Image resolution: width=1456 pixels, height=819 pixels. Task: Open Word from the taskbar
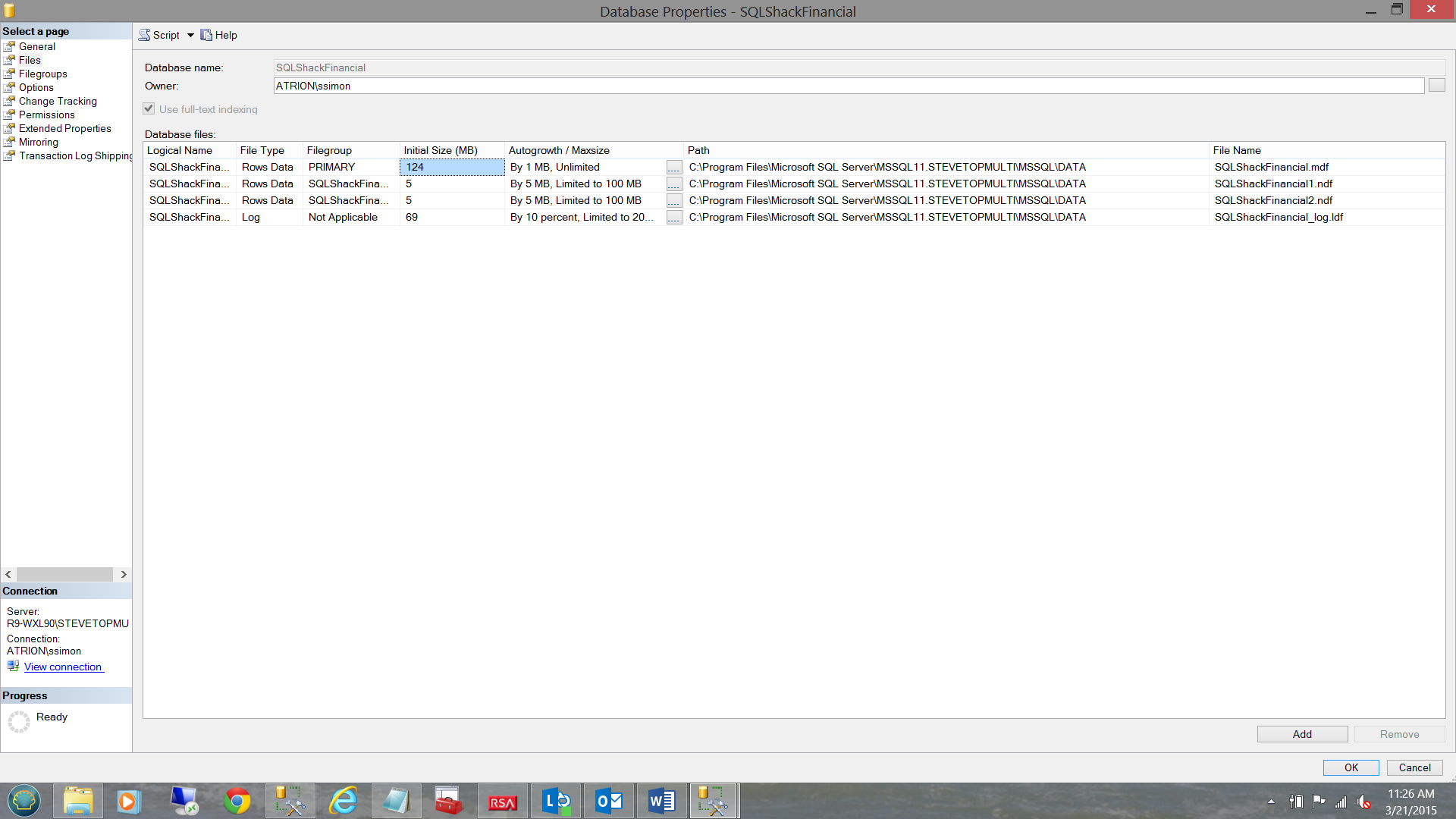pyautogui.click(x=661, y=801)
